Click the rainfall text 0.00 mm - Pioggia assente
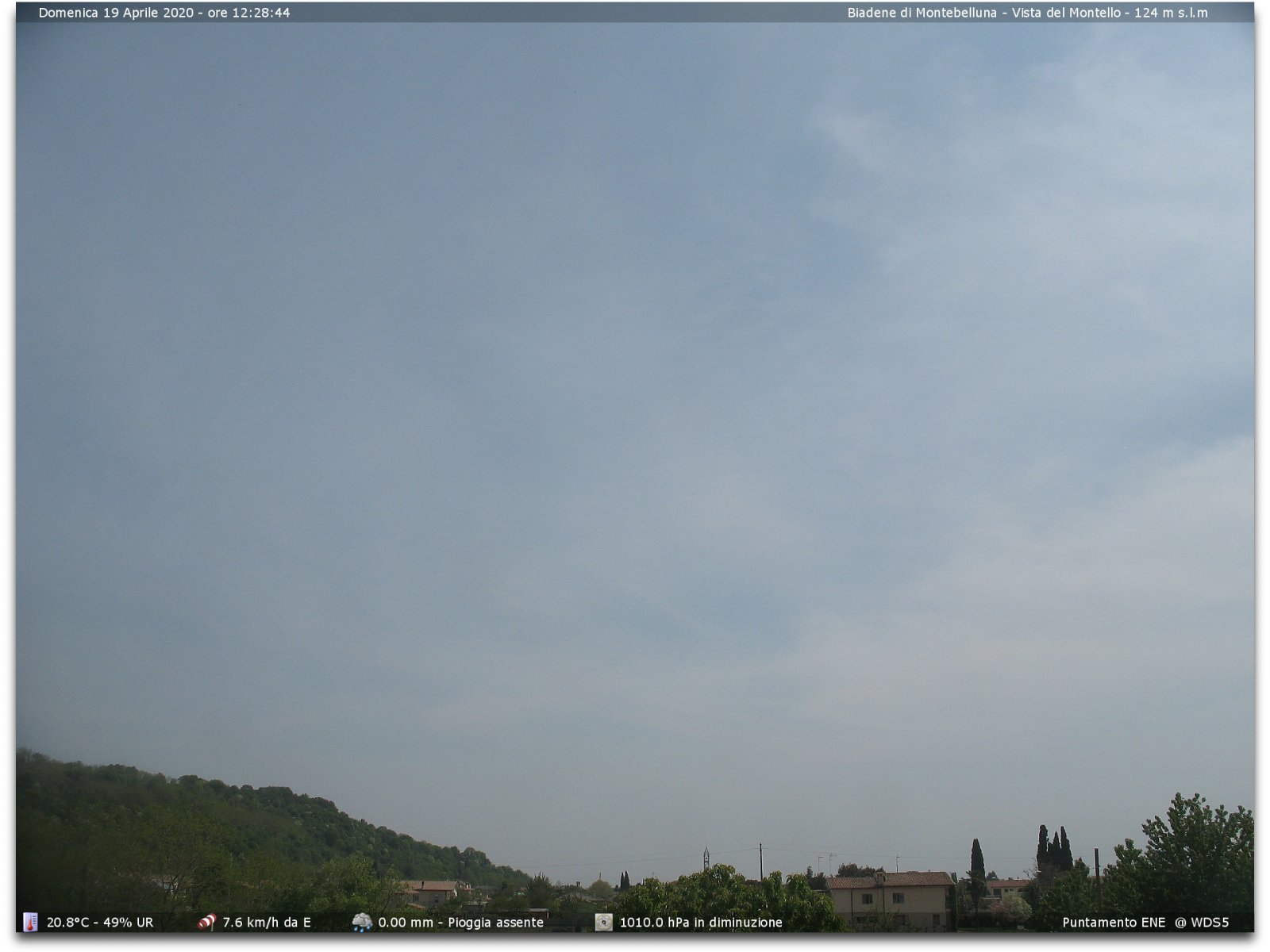The height and width of the screenshot is (952, 1270). [460, 923]
